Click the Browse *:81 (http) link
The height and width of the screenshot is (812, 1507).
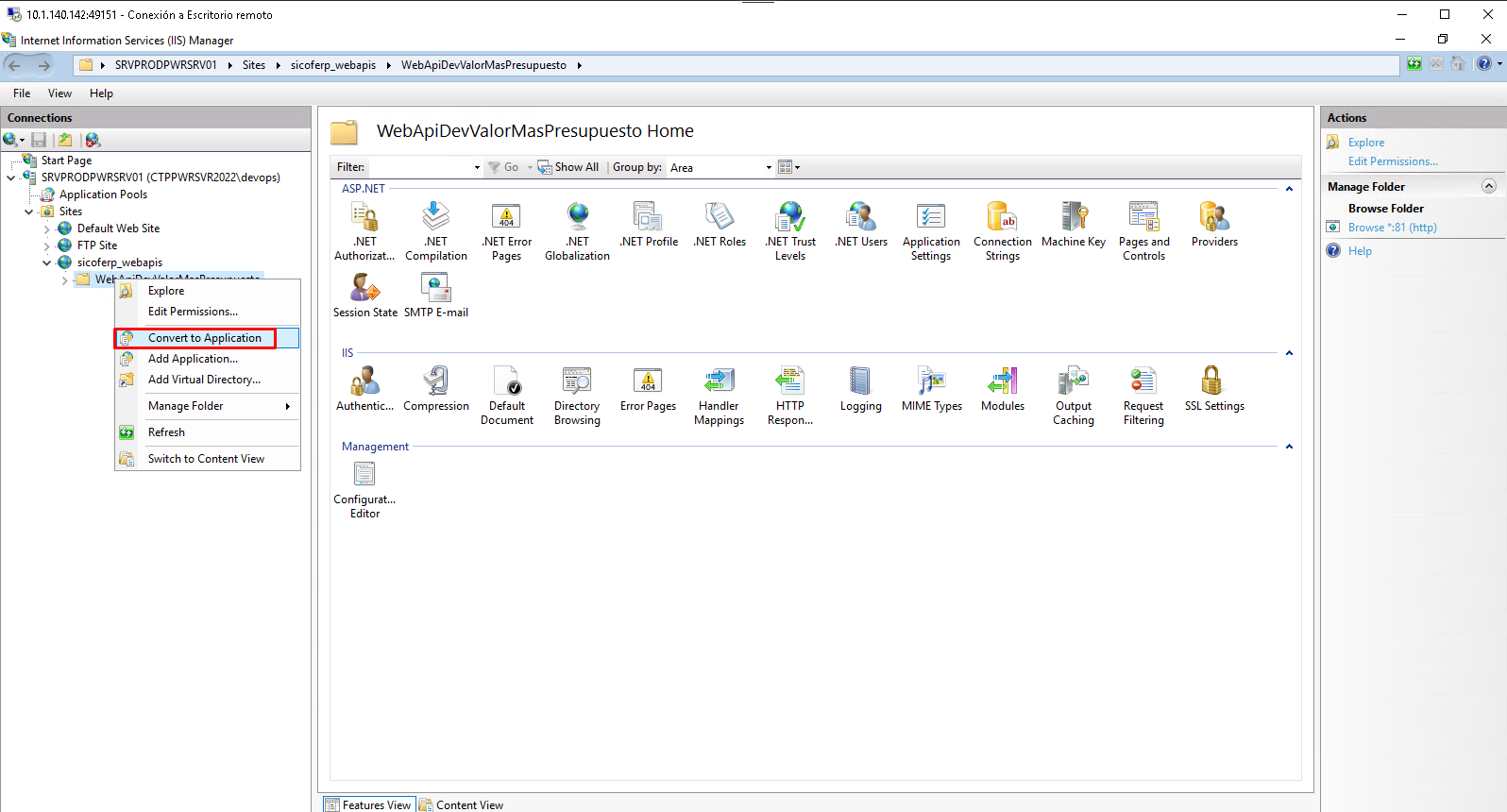coord(1392,228)
